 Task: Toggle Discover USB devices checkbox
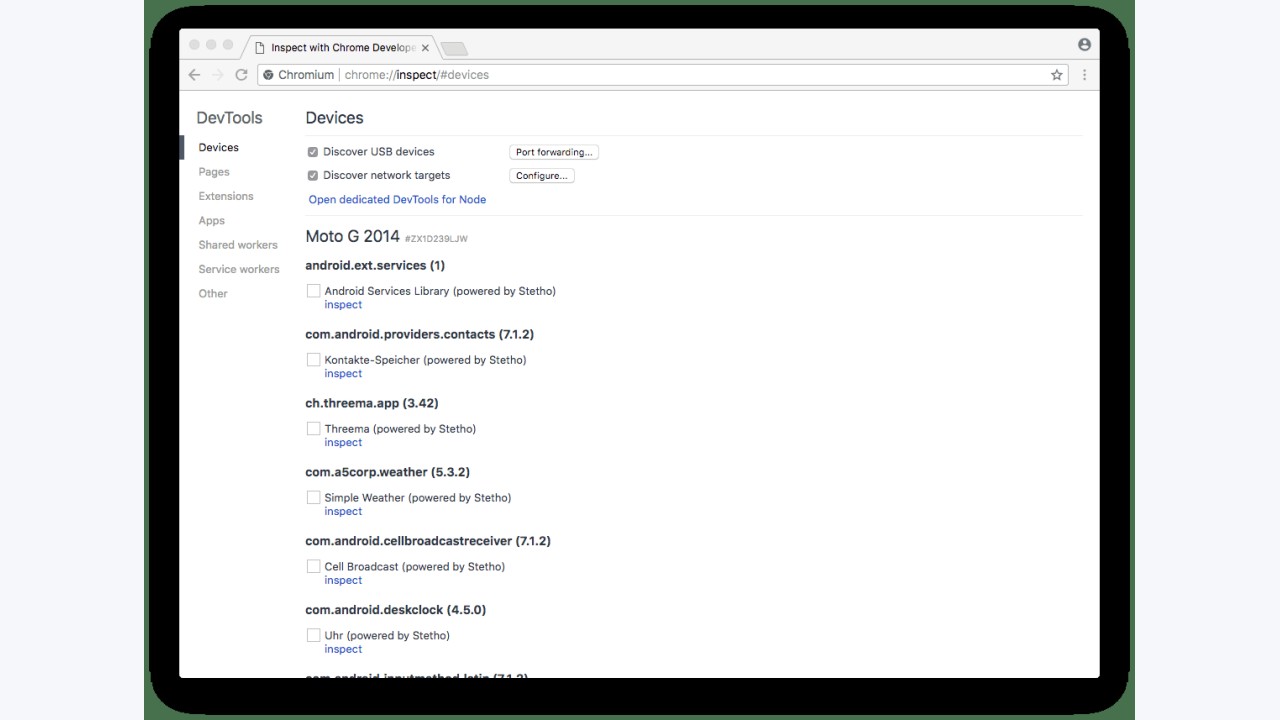click(x=312, y=152)
